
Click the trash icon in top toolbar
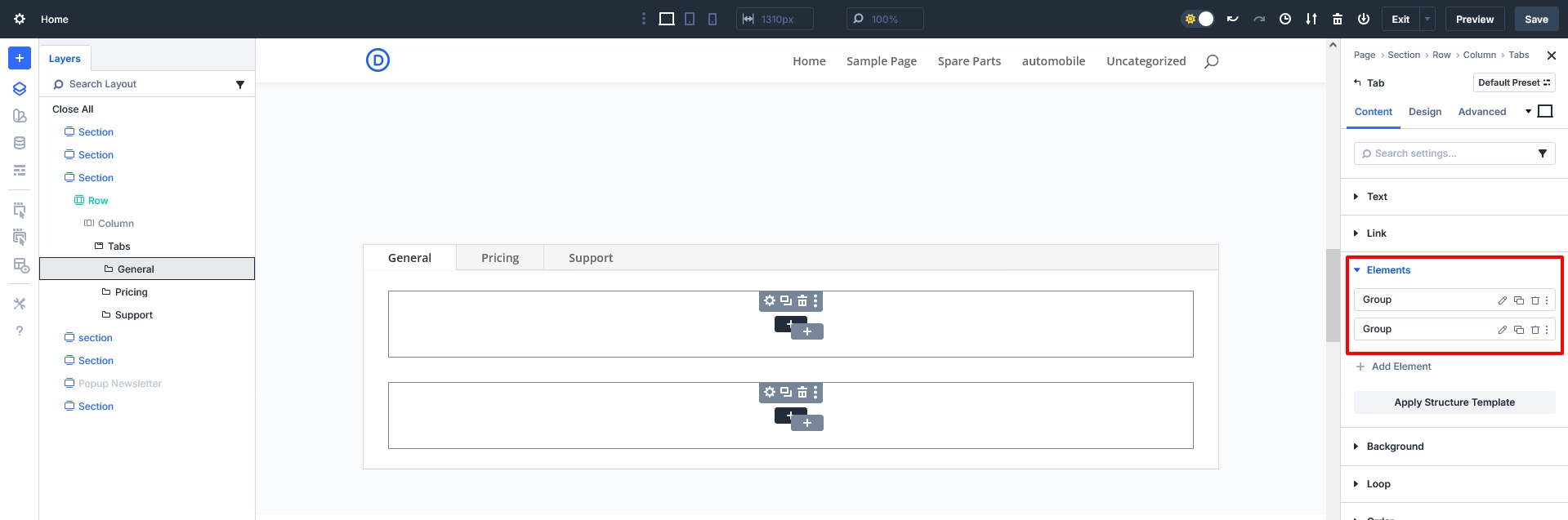[x=1338, y=19]
